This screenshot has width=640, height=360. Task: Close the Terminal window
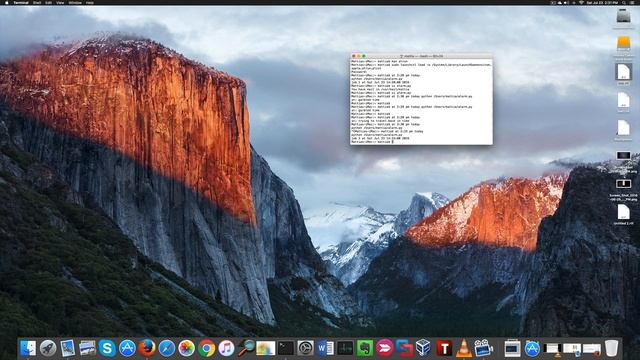(x=354, y=56)
